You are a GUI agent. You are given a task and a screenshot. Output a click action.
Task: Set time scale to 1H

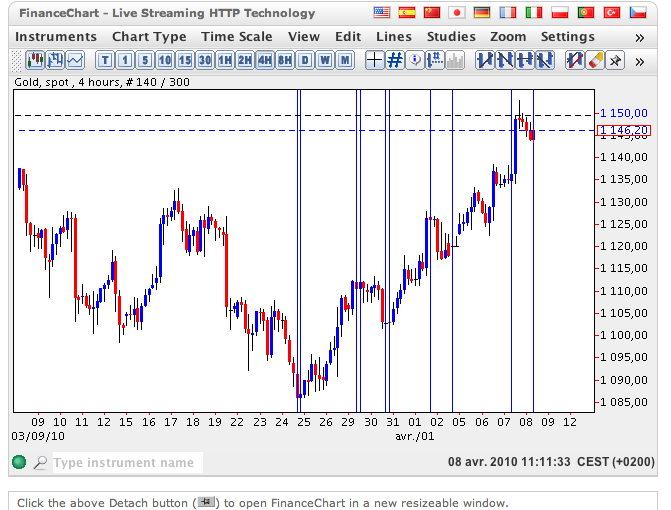tap(225, 60)
